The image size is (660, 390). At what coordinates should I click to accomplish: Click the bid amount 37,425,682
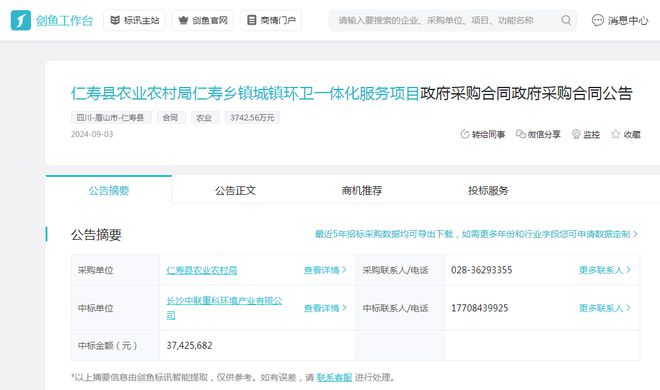point(189,345)
